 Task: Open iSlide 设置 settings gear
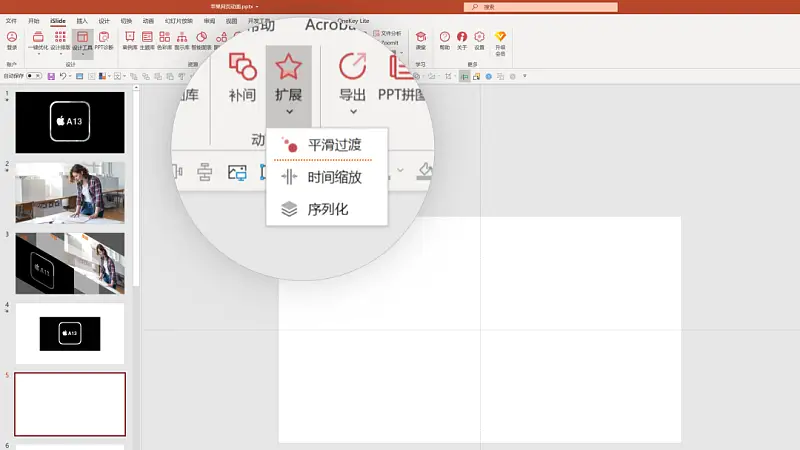coord(479,40)
